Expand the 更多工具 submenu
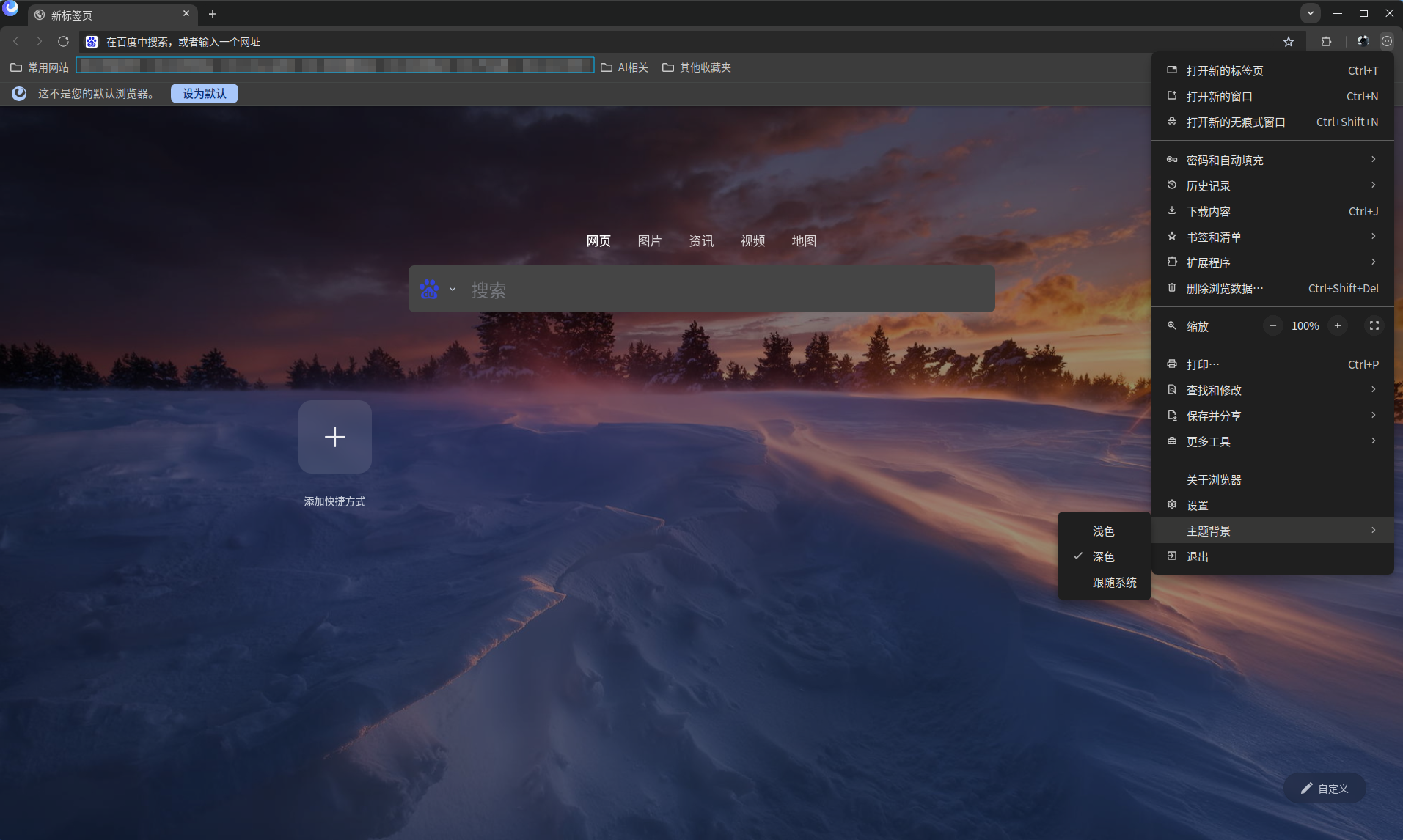 click(x=1272, y=441)
